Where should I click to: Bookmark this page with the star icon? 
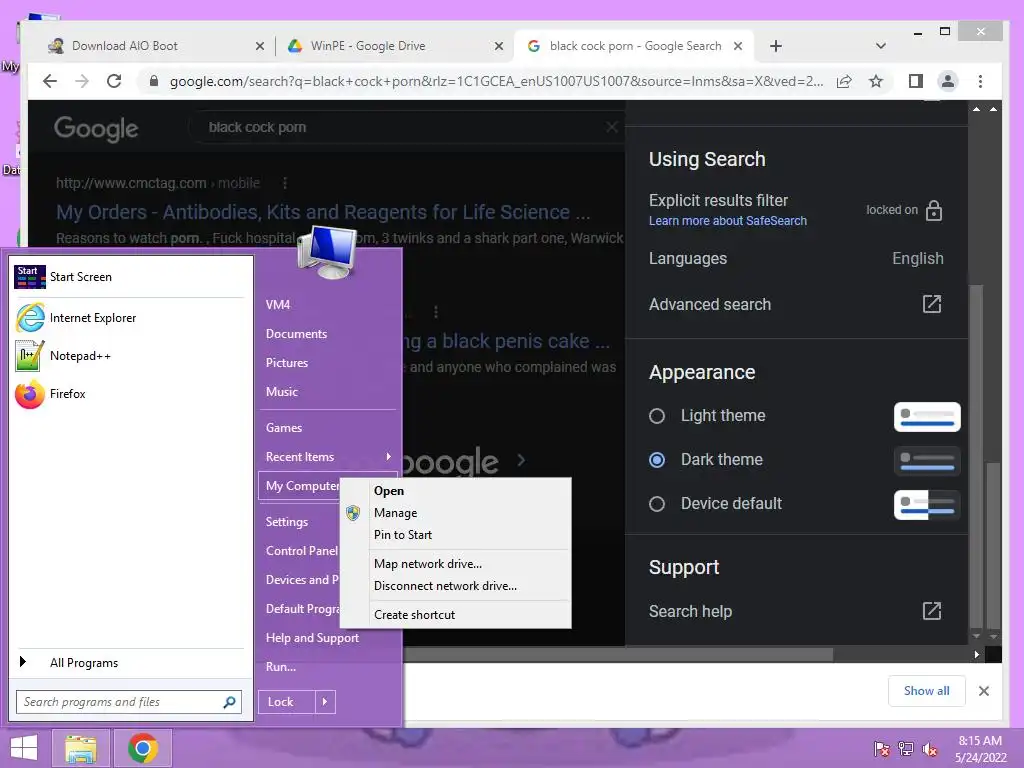876,81
